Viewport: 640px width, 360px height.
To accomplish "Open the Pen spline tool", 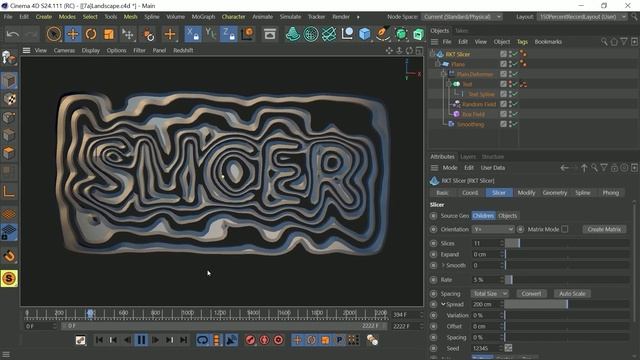I will point(382,34).
